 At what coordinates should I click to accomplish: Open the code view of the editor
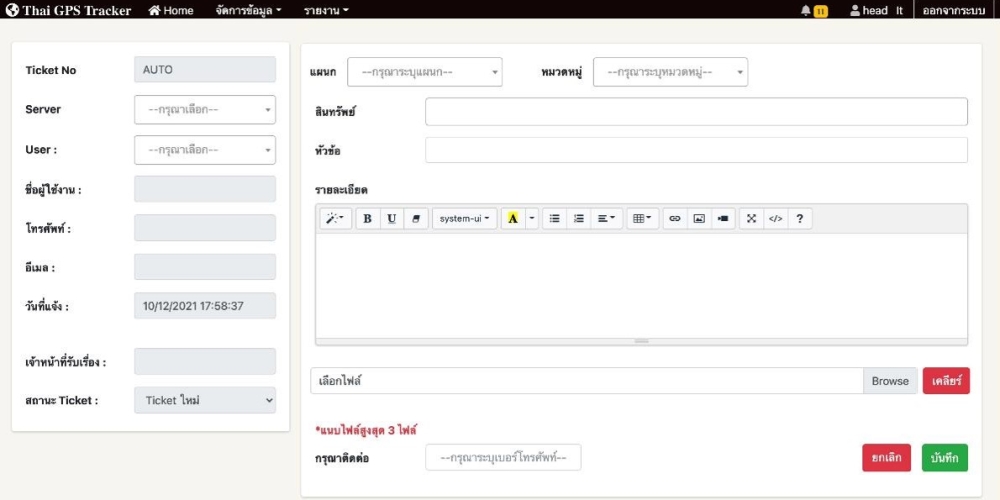(x=775, y=218)
